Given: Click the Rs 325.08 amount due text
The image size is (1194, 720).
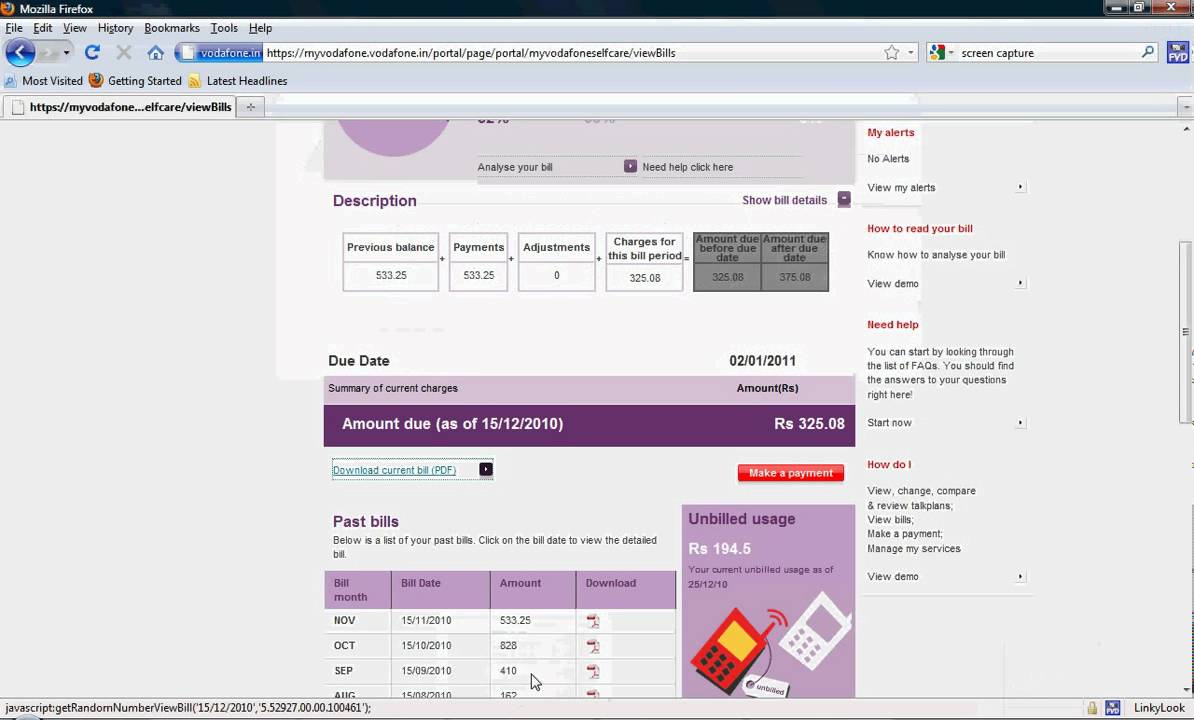Looking at the screenshot, I should pyautogui.click(x=809, y=424).
